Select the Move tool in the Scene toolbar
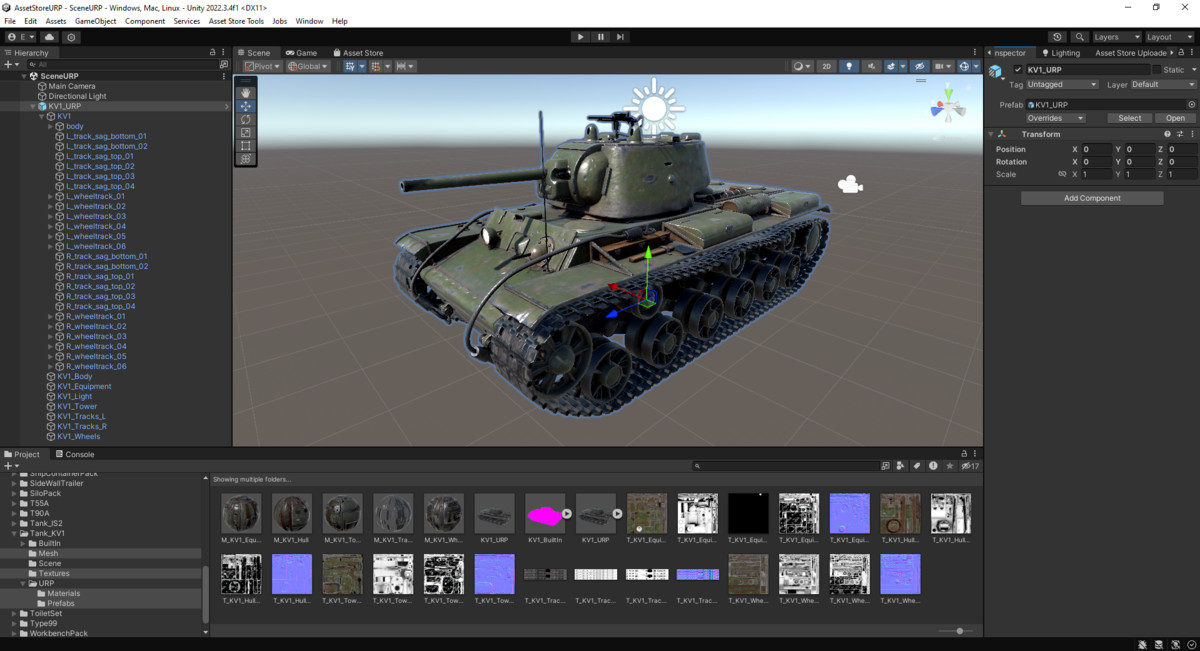The height and width of the screenshot is (651, 1200). coord(245,106)
